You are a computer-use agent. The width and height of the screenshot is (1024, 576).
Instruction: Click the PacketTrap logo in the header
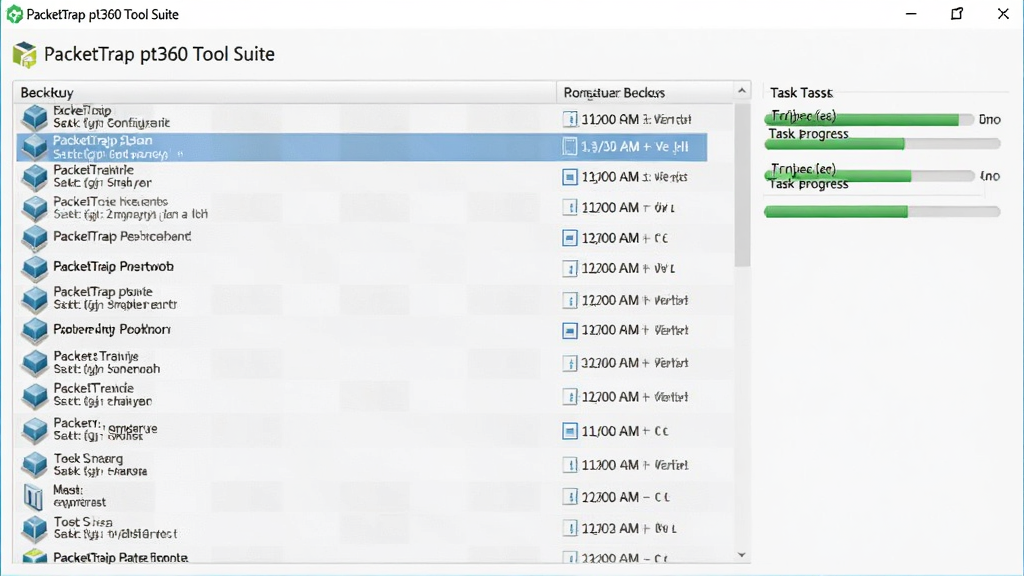pyautogui.click(x=25, y=54)
